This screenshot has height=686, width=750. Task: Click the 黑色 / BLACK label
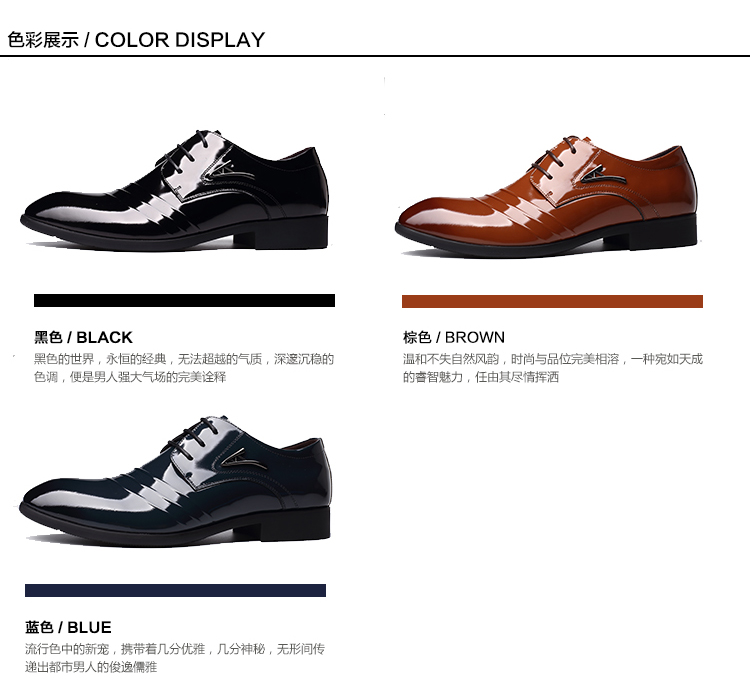[x=83, y=337]
